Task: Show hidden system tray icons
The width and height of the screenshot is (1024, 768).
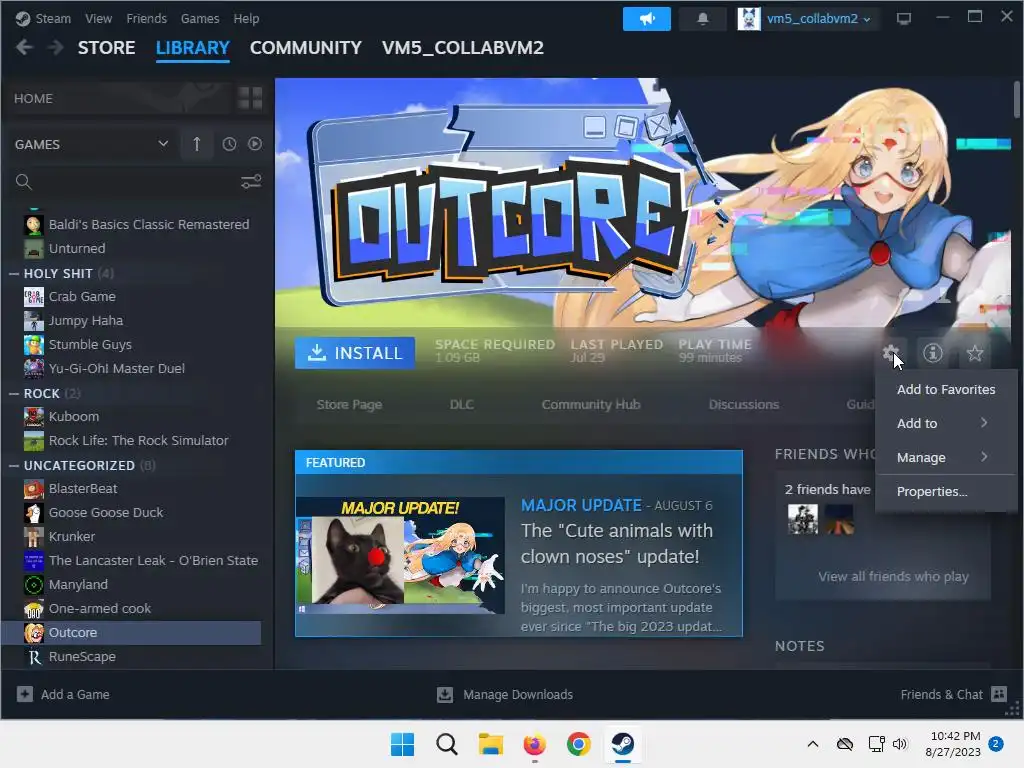Action: tap(813, 744)
